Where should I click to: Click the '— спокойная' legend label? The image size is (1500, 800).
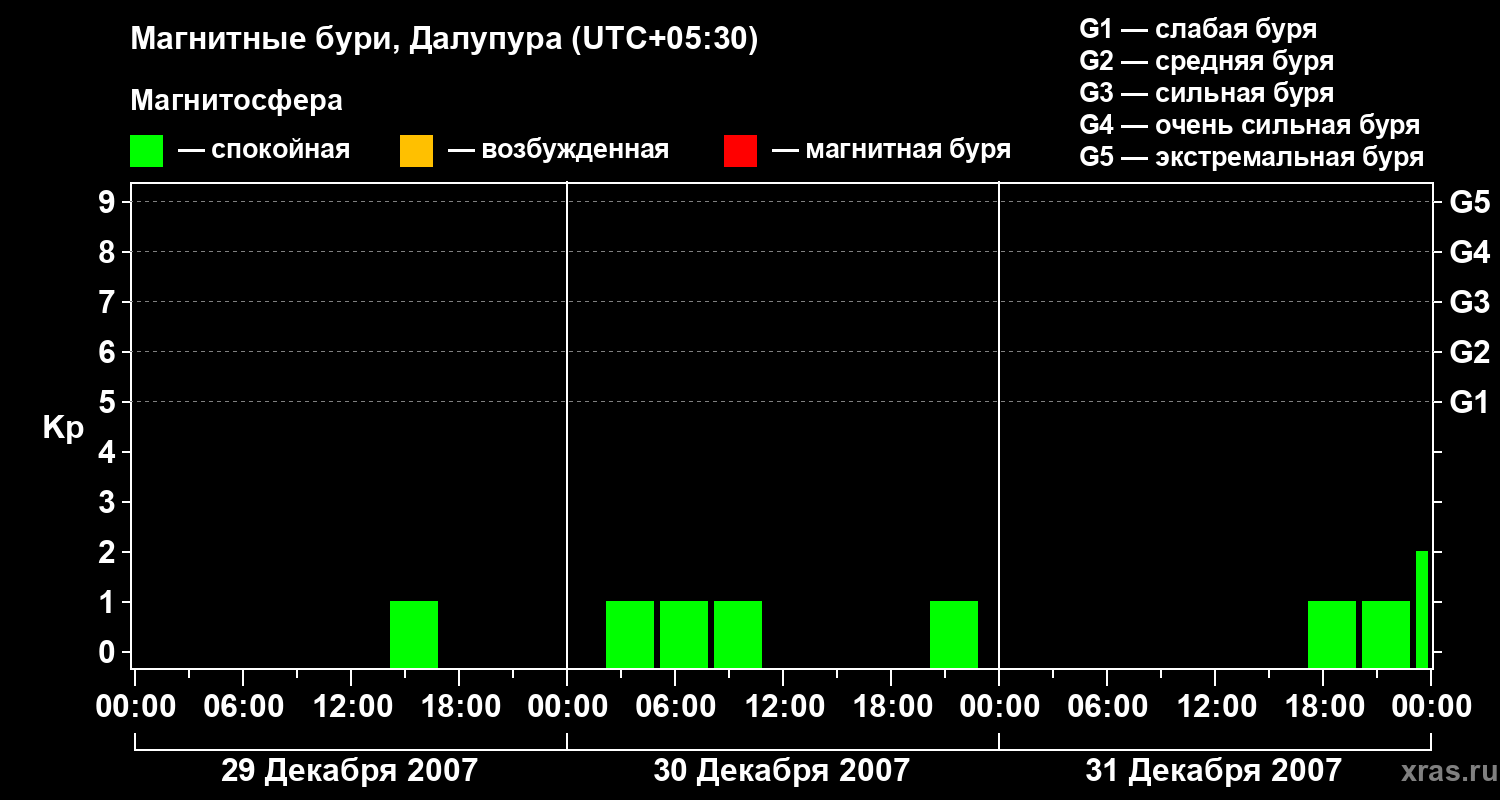pyautogui.click(x=264, y=151)
